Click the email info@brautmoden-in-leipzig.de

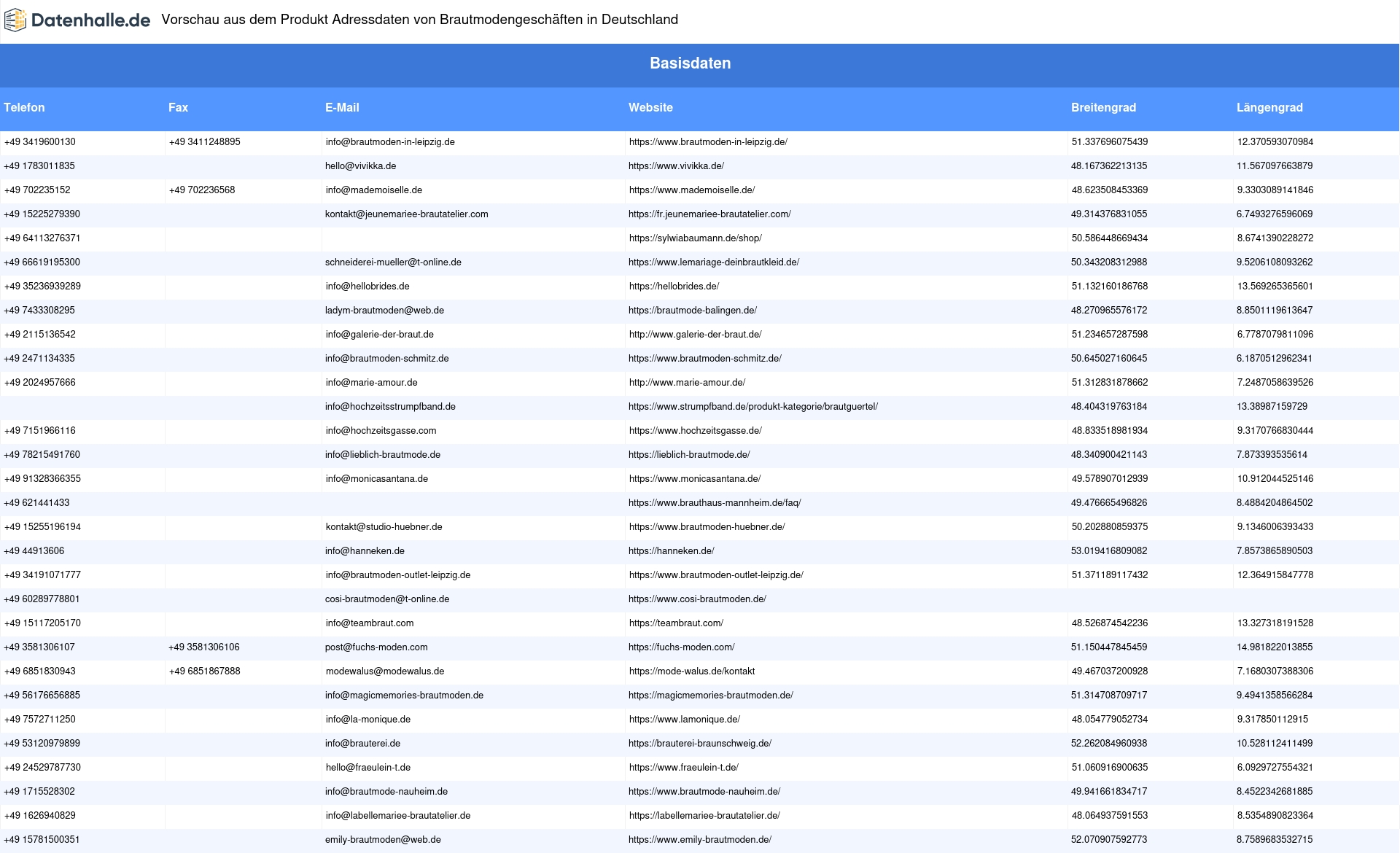[x=390, y=142]
